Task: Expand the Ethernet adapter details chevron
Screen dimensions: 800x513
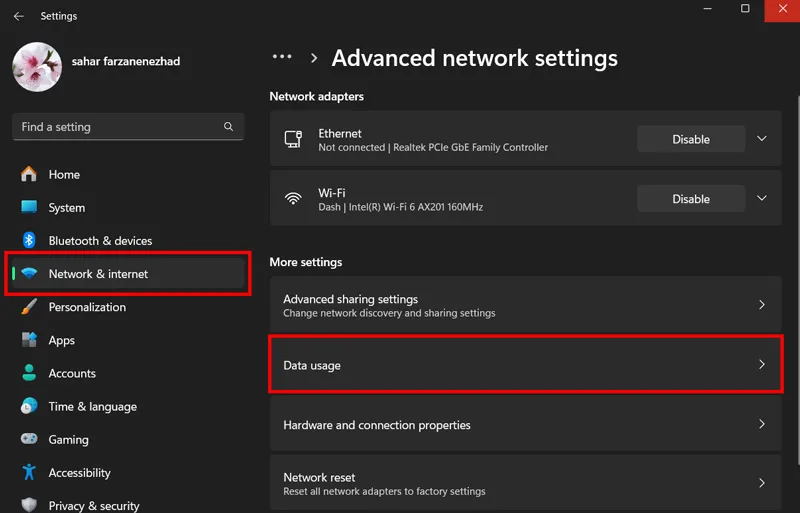Action: 762,139
